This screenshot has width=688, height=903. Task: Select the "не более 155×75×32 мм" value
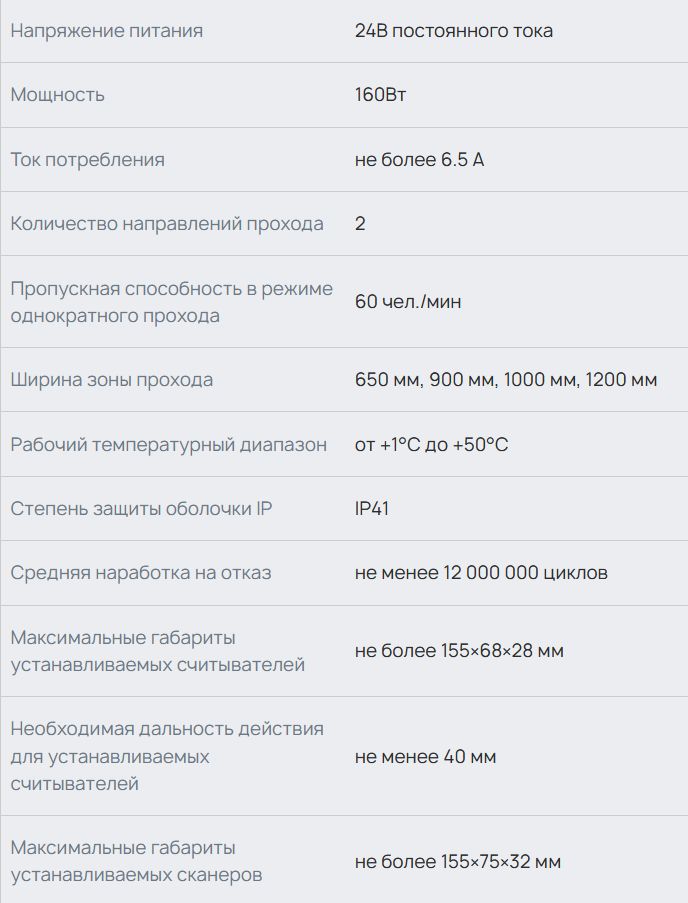tap(457, 862)
